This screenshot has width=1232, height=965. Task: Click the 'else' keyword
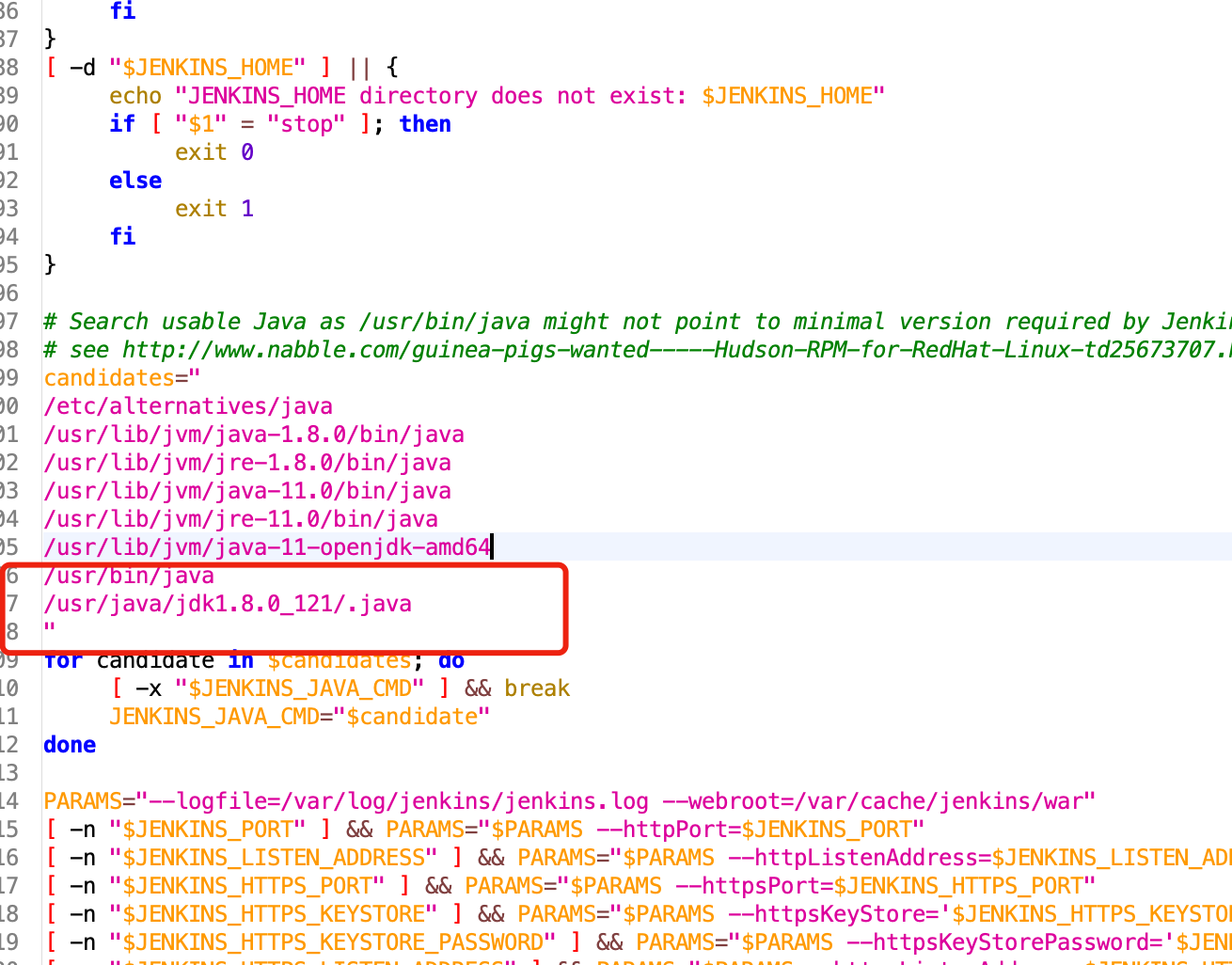coord(135,181)
